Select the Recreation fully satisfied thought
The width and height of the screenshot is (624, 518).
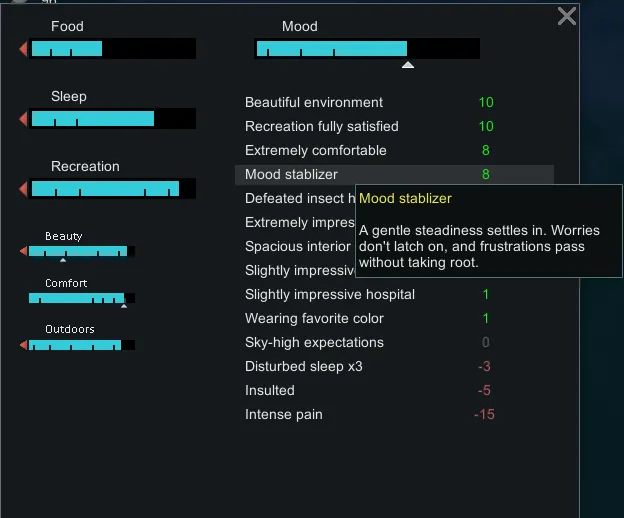pyautogui.click(x=322, y=126)
